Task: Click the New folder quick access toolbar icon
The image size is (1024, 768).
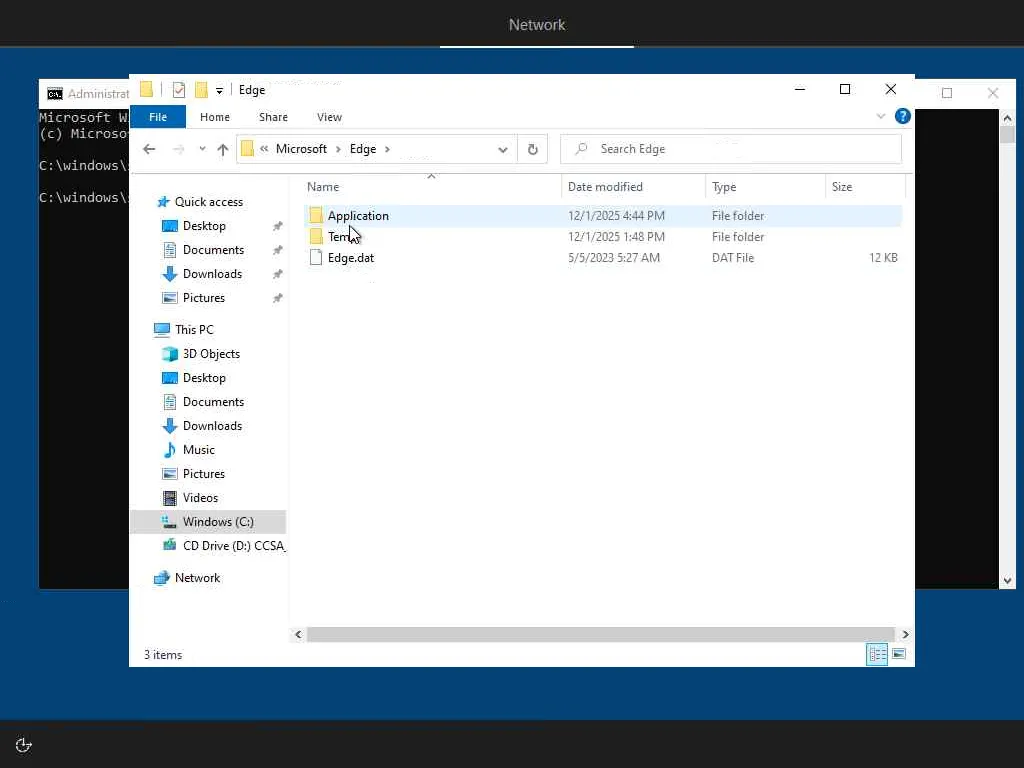Action: click(201, 89)
